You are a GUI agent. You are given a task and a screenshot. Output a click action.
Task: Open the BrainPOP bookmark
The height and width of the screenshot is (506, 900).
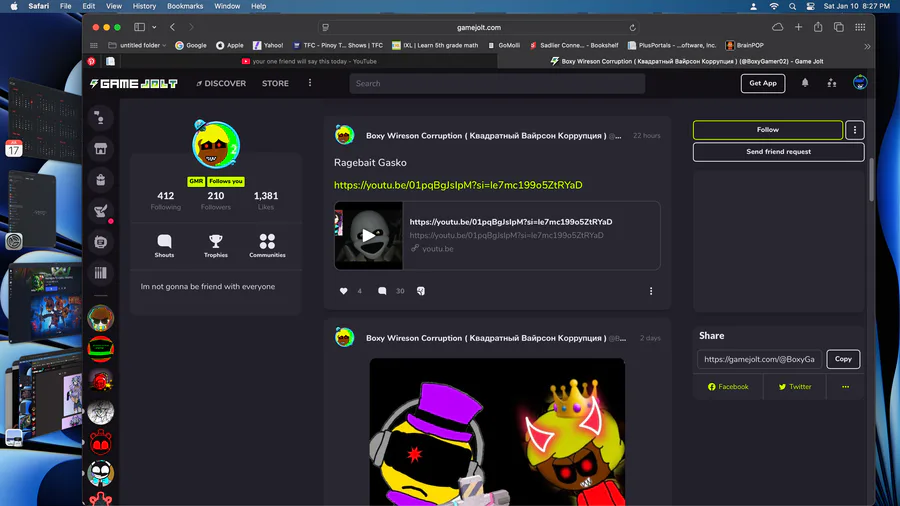(744, 45)
